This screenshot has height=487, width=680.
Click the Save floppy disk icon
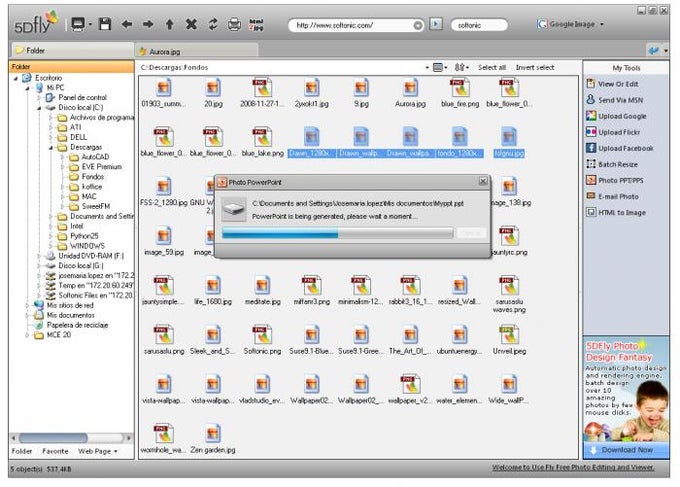pos(105,24)
